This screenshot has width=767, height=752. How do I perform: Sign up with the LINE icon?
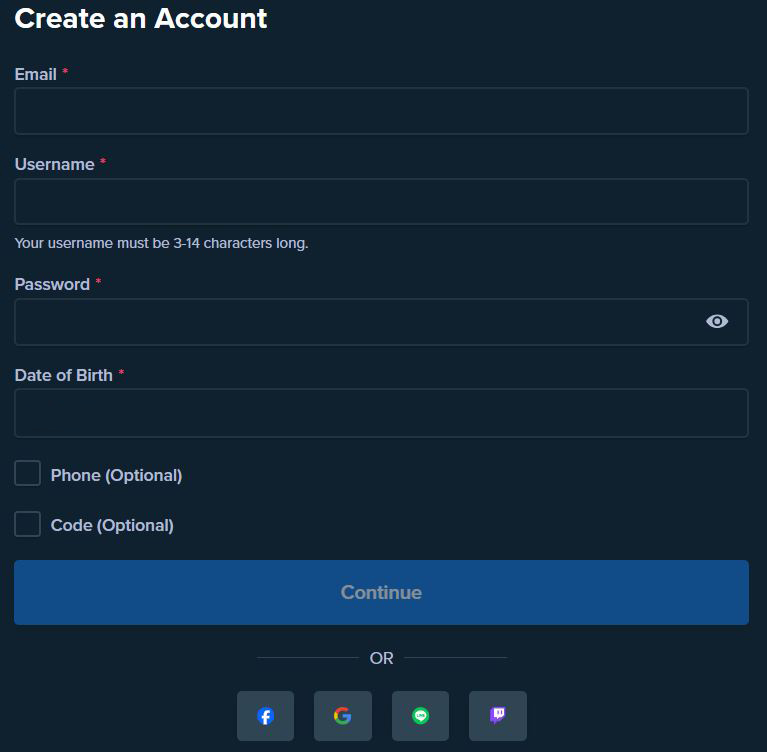click(420, 715)
